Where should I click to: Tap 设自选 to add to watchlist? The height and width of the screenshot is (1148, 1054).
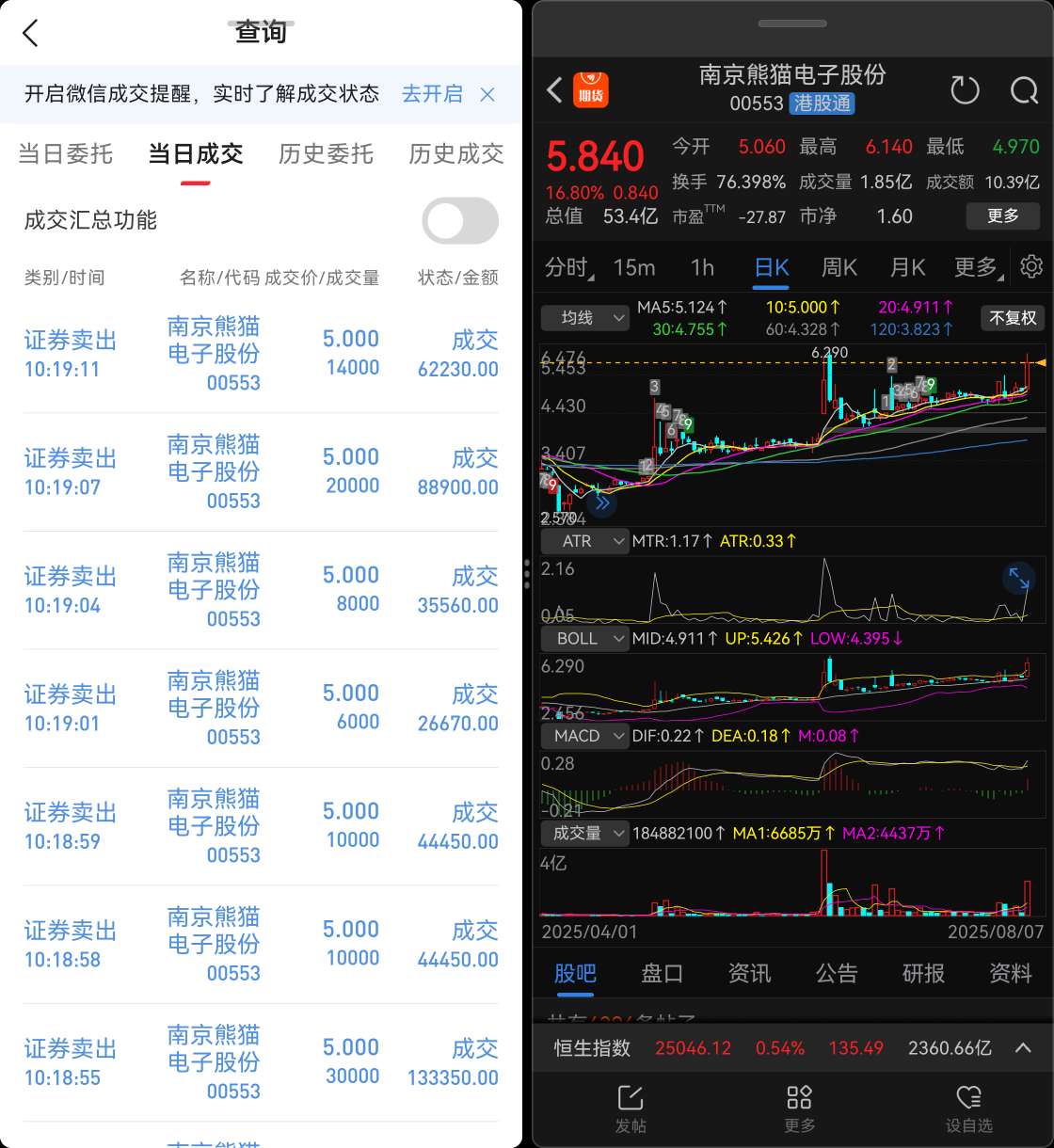[x=968, y=1108]
